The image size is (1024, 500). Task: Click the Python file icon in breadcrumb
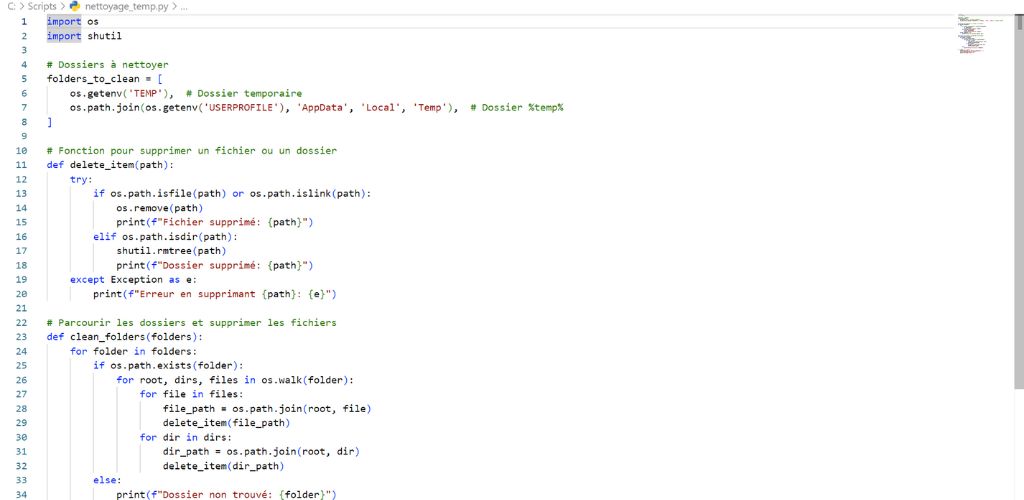74,6
